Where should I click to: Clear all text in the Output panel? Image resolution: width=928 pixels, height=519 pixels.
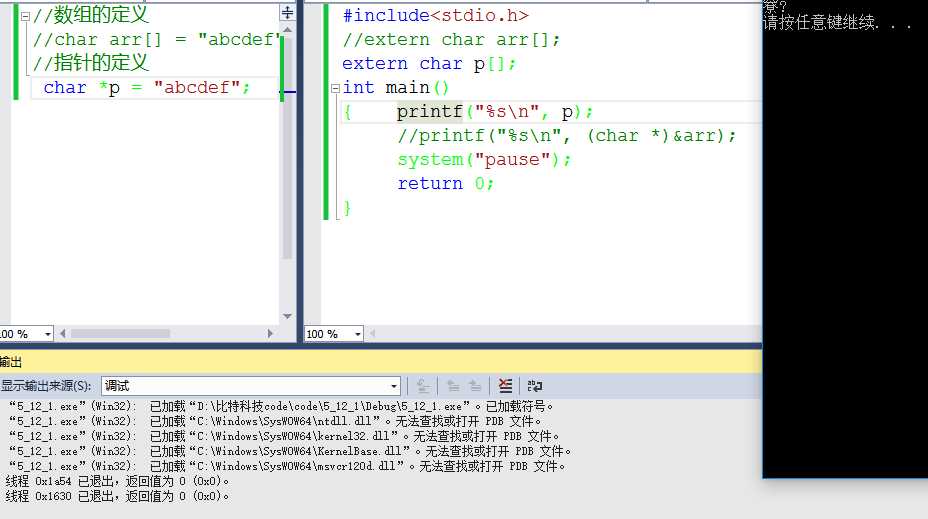505,386
